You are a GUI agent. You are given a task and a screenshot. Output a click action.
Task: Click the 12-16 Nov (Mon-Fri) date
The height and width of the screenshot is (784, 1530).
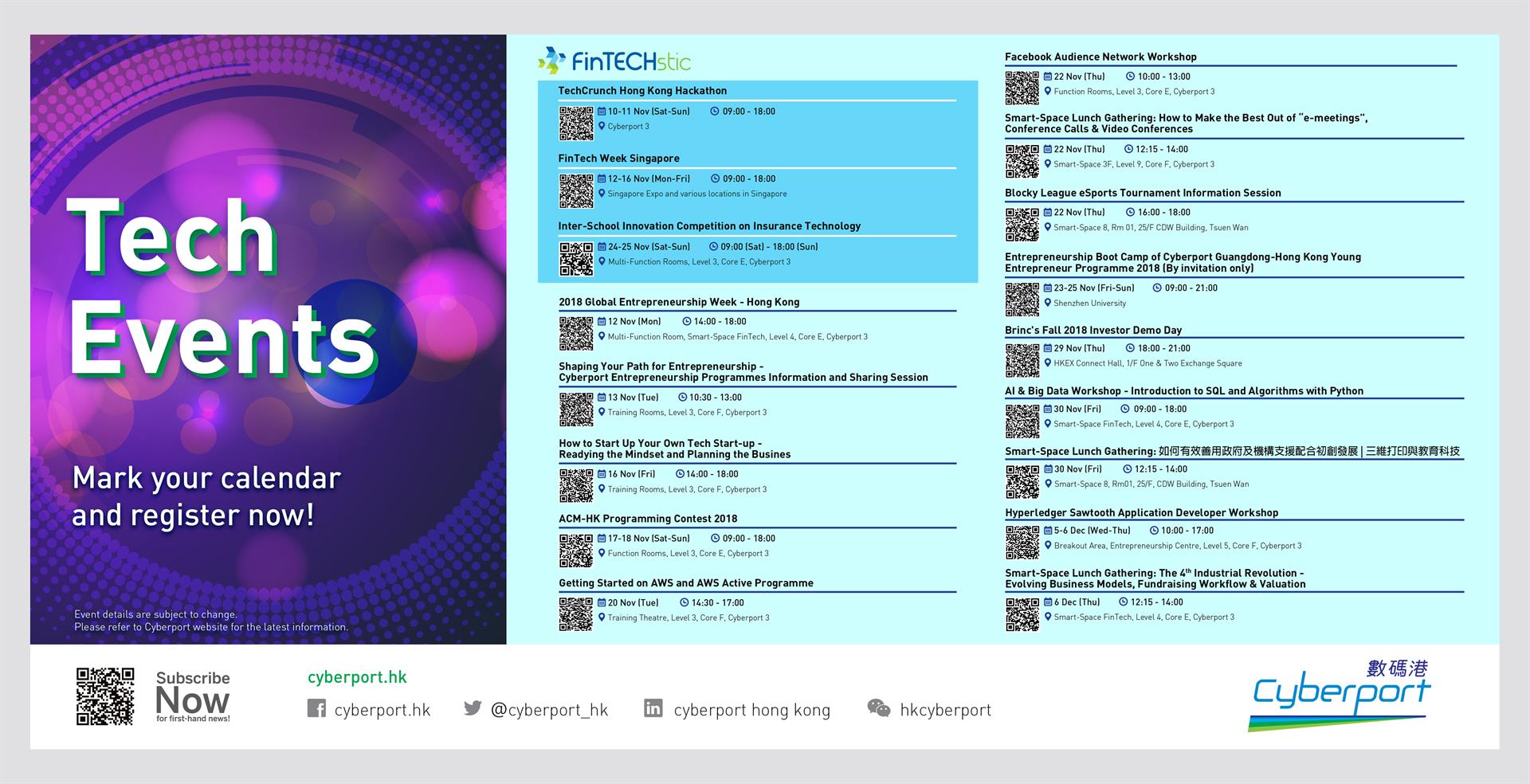pos(649,179)
